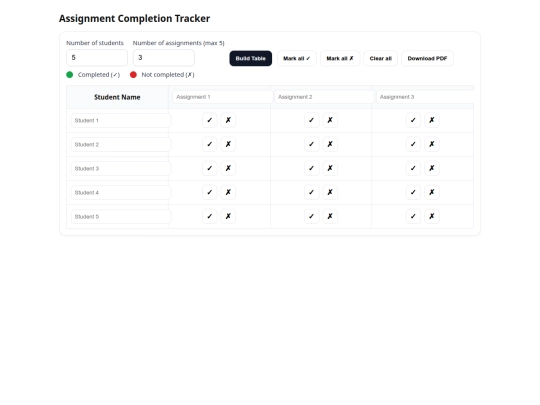Click the 'Not completed (✗)' legend label

168,75
